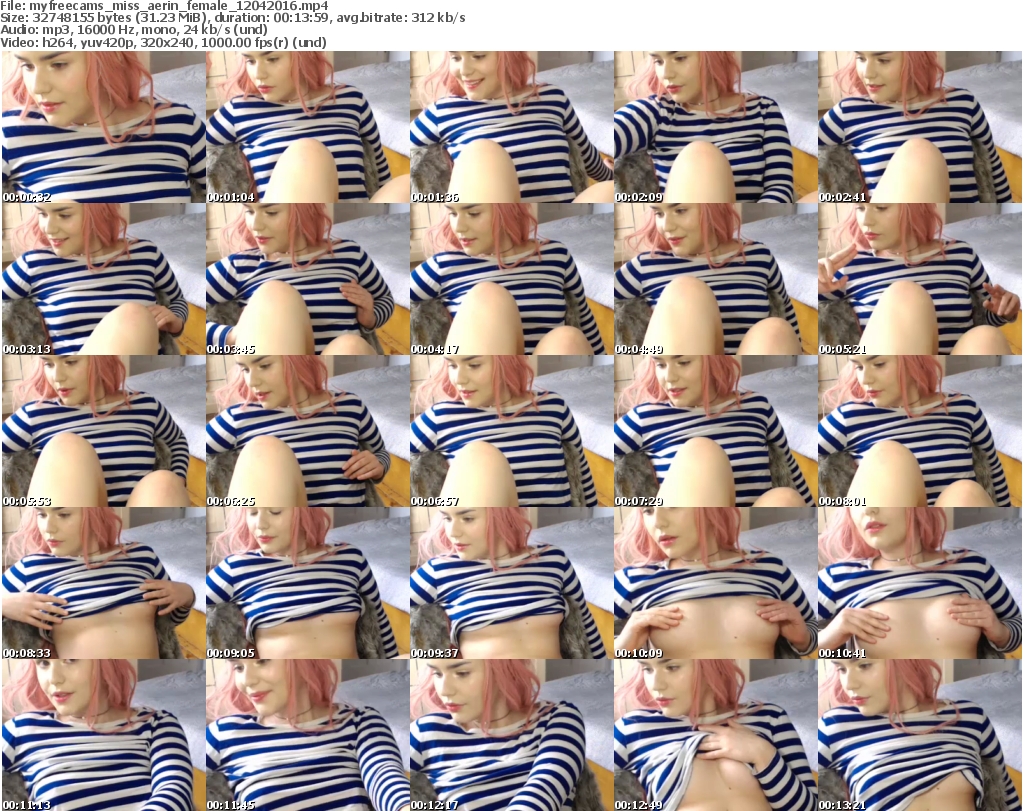Screen dimensions: 1024x811
Task: Click the frame labeled 00:07:29
Action: [x=715, y=432]
